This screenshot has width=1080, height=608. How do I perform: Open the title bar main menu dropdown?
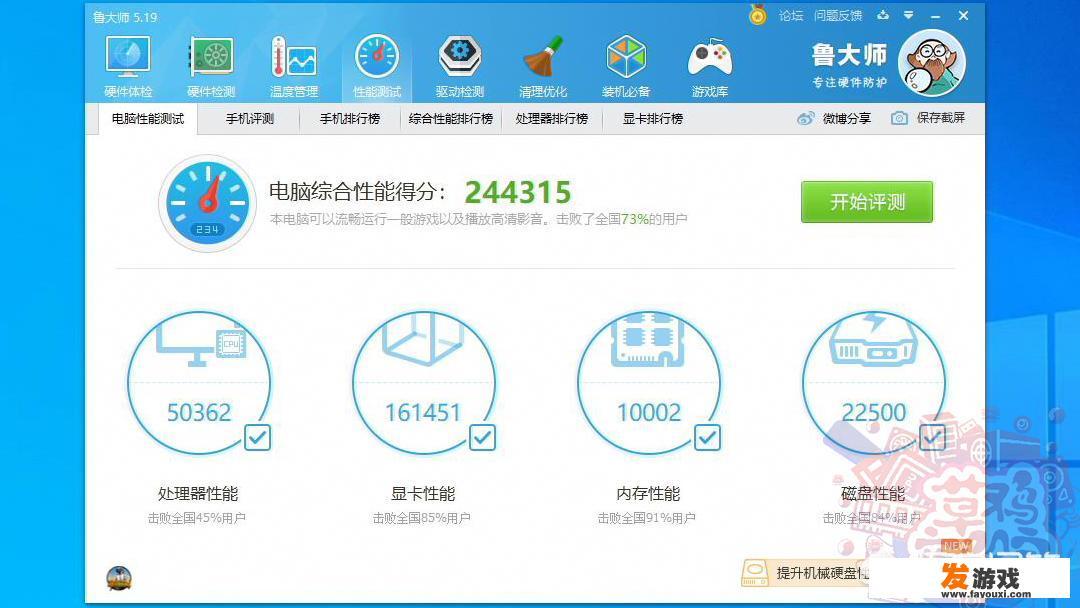click(908, 14)
